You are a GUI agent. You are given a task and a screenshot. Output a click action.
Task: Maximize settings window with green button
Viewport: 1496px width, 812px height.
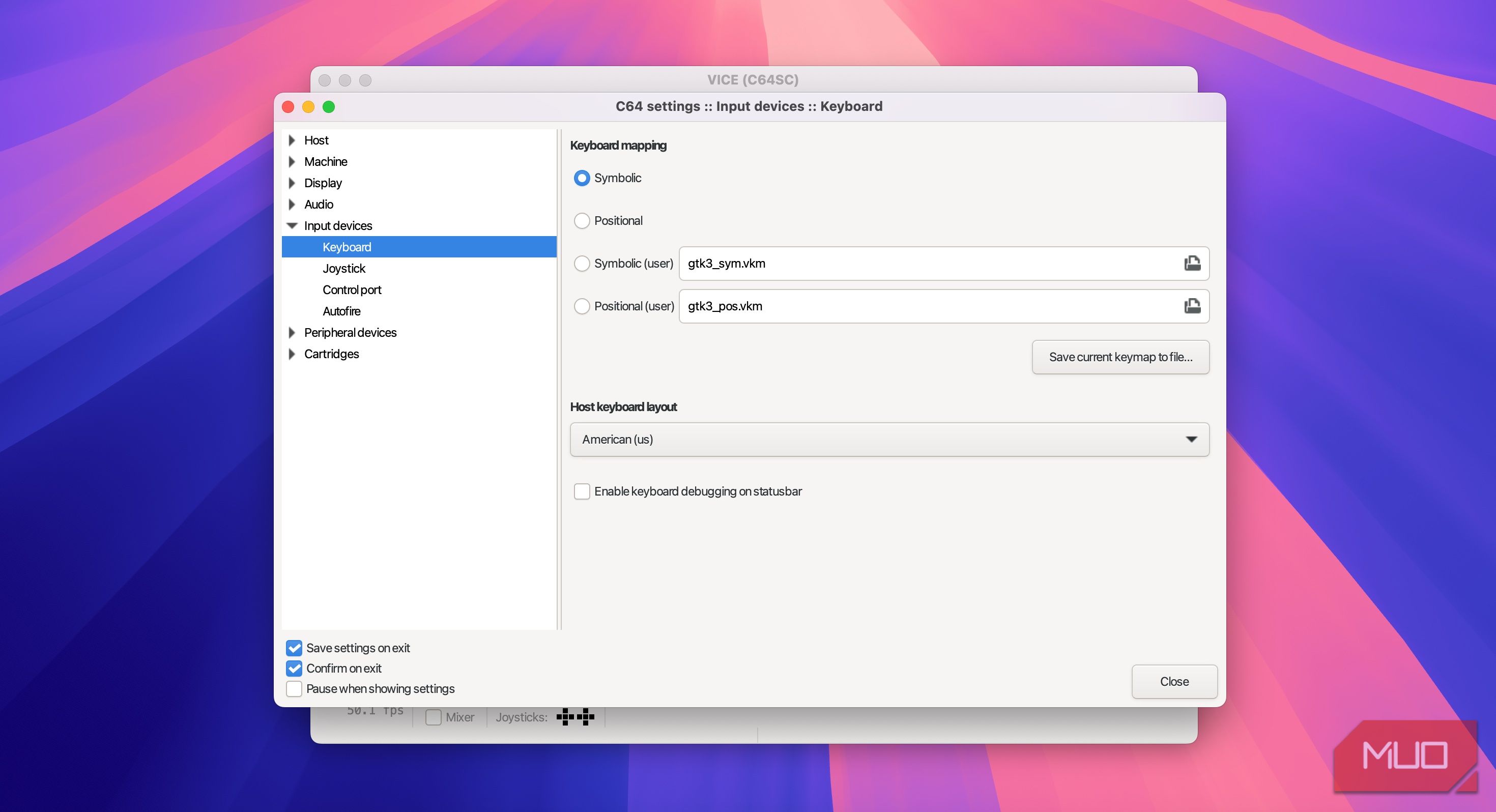(329, 107)
